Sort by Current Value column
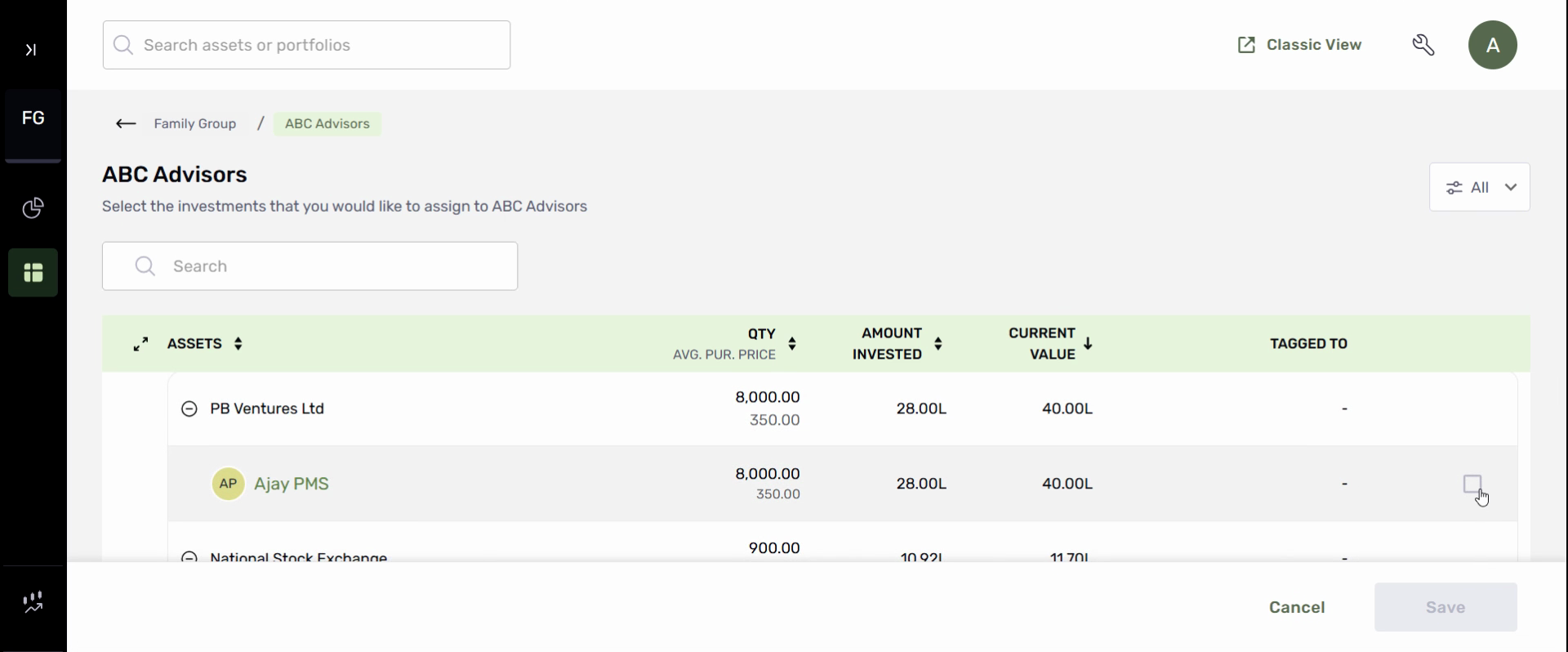1568x652 pixels. (1088, 344)
